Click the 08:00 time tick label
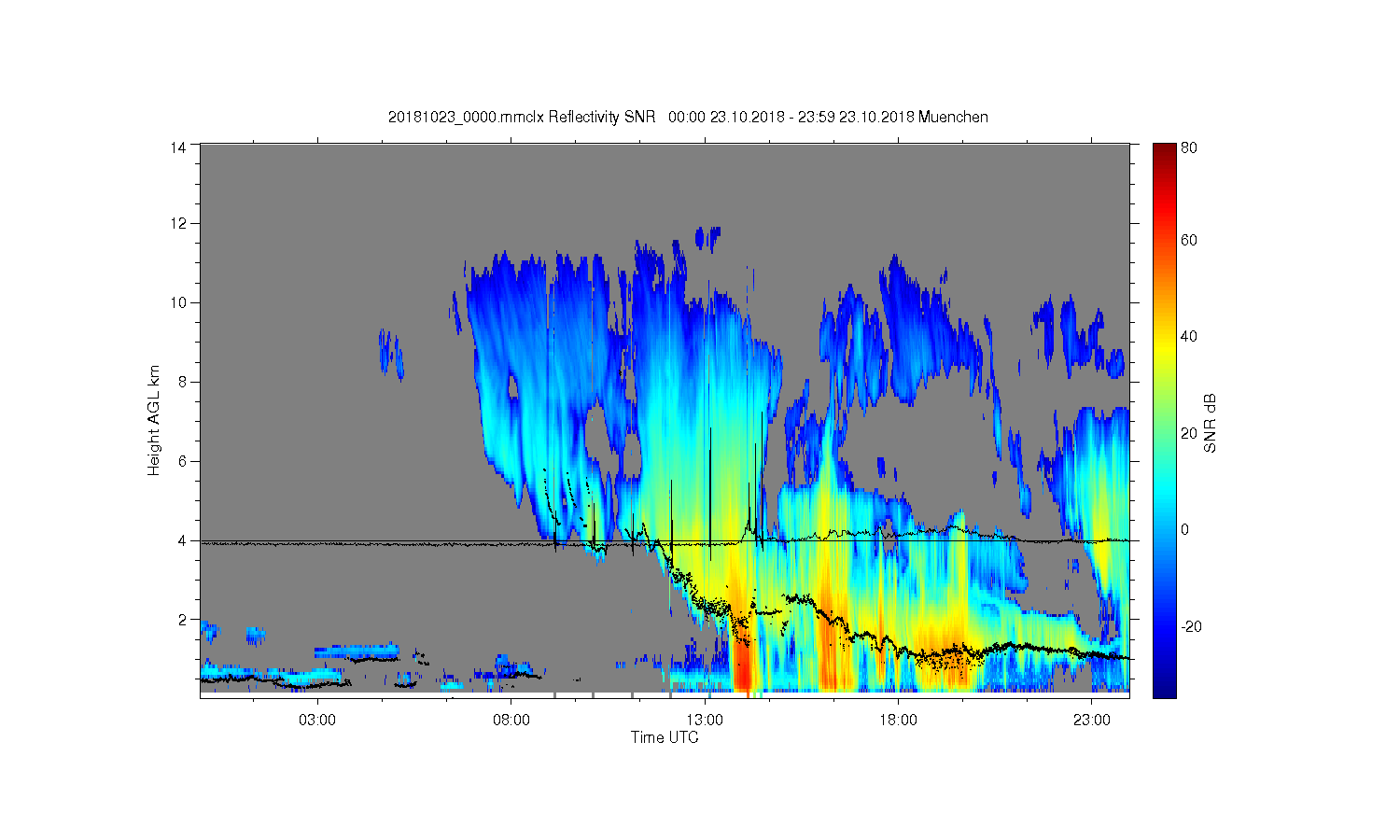Screen dimensions: 1400x840 (x=511, y=721)
